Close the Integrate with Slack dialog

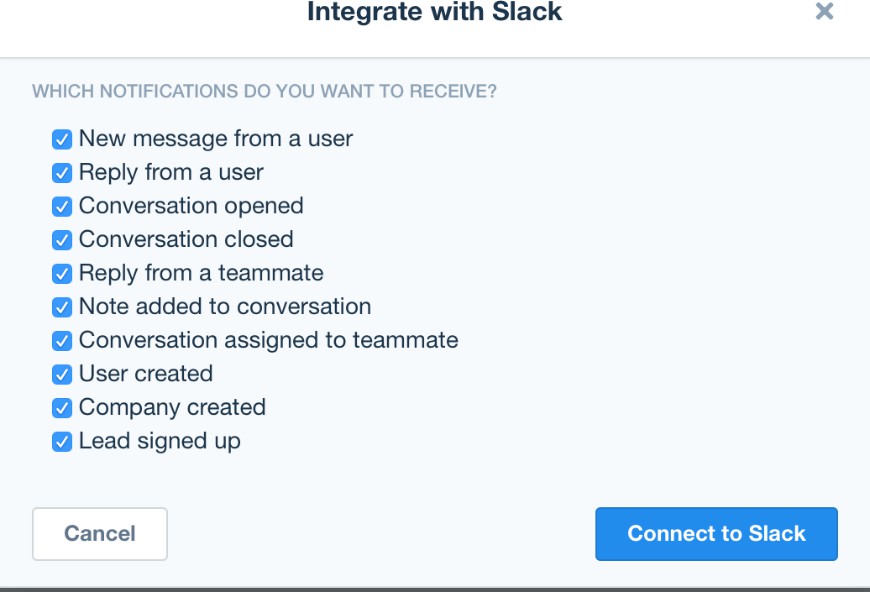(x=824, y=12)
